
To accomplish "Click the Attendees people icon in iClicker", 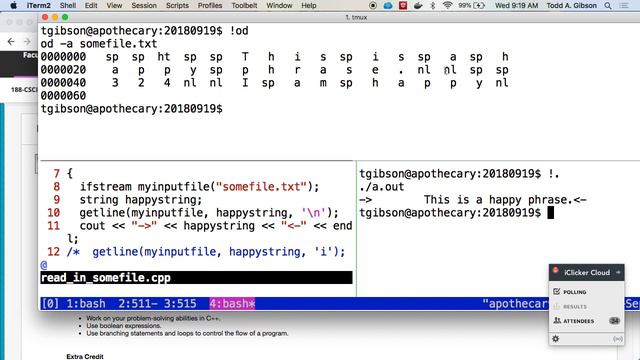I will click(557, 321).
